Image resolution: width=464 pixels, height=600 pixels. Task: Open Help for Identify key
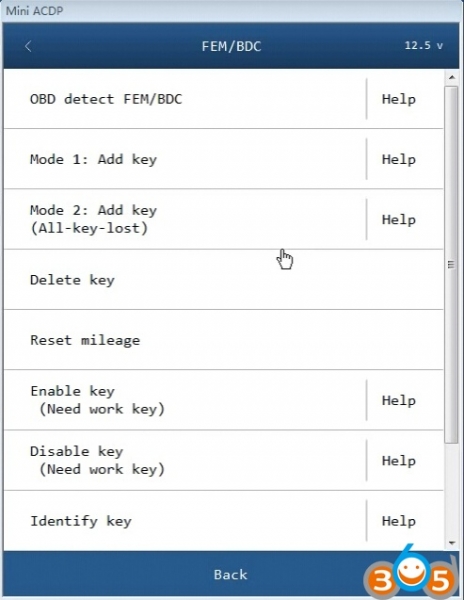tap(399, 521)
